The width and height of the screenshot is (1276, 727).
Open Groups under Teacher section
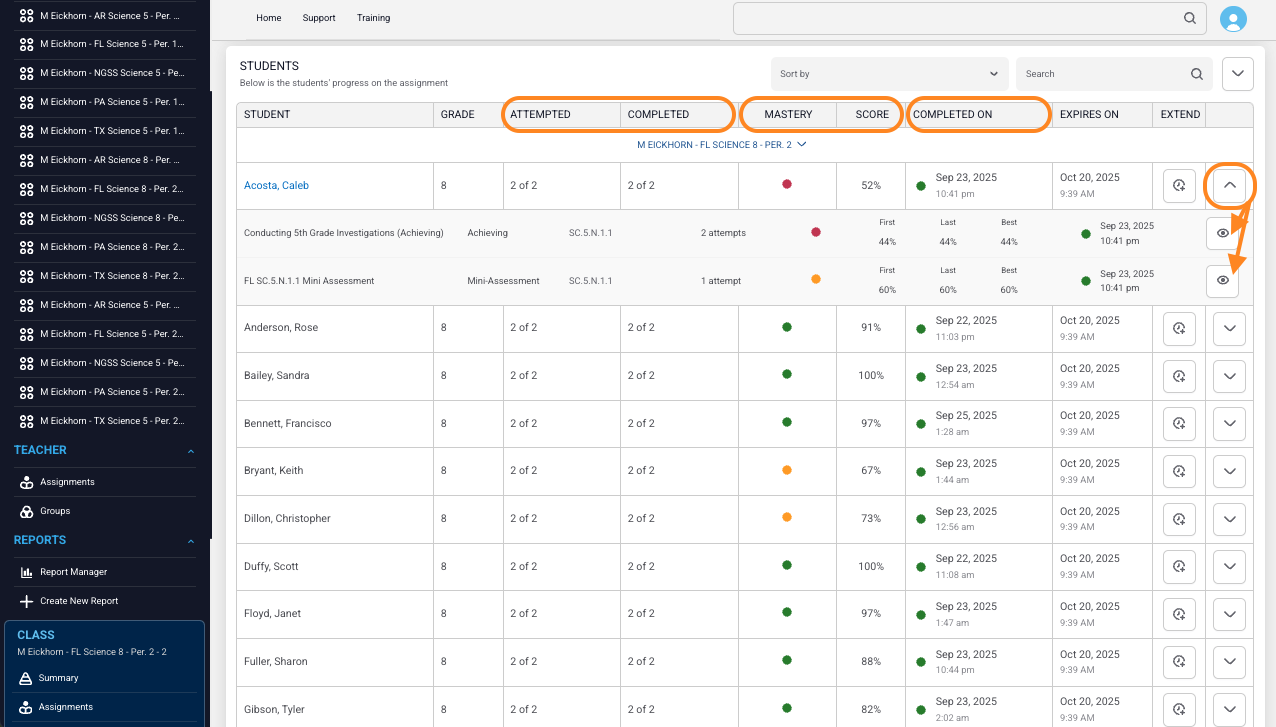pyautogui.click(x=55, y=511)
